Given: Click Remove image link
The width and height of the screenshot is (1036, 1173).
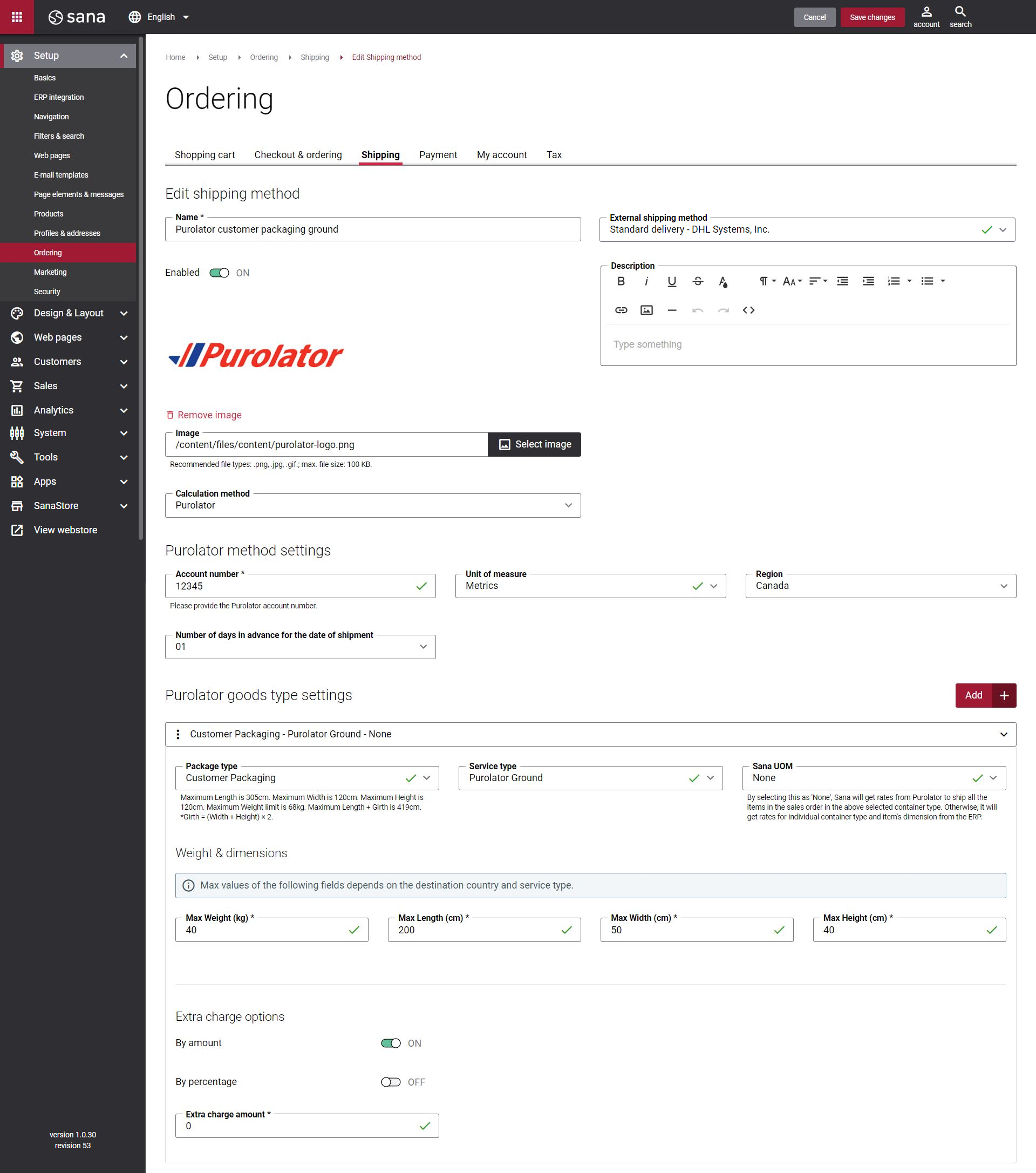Looking at the screenshot, I should tap(203, 415).
